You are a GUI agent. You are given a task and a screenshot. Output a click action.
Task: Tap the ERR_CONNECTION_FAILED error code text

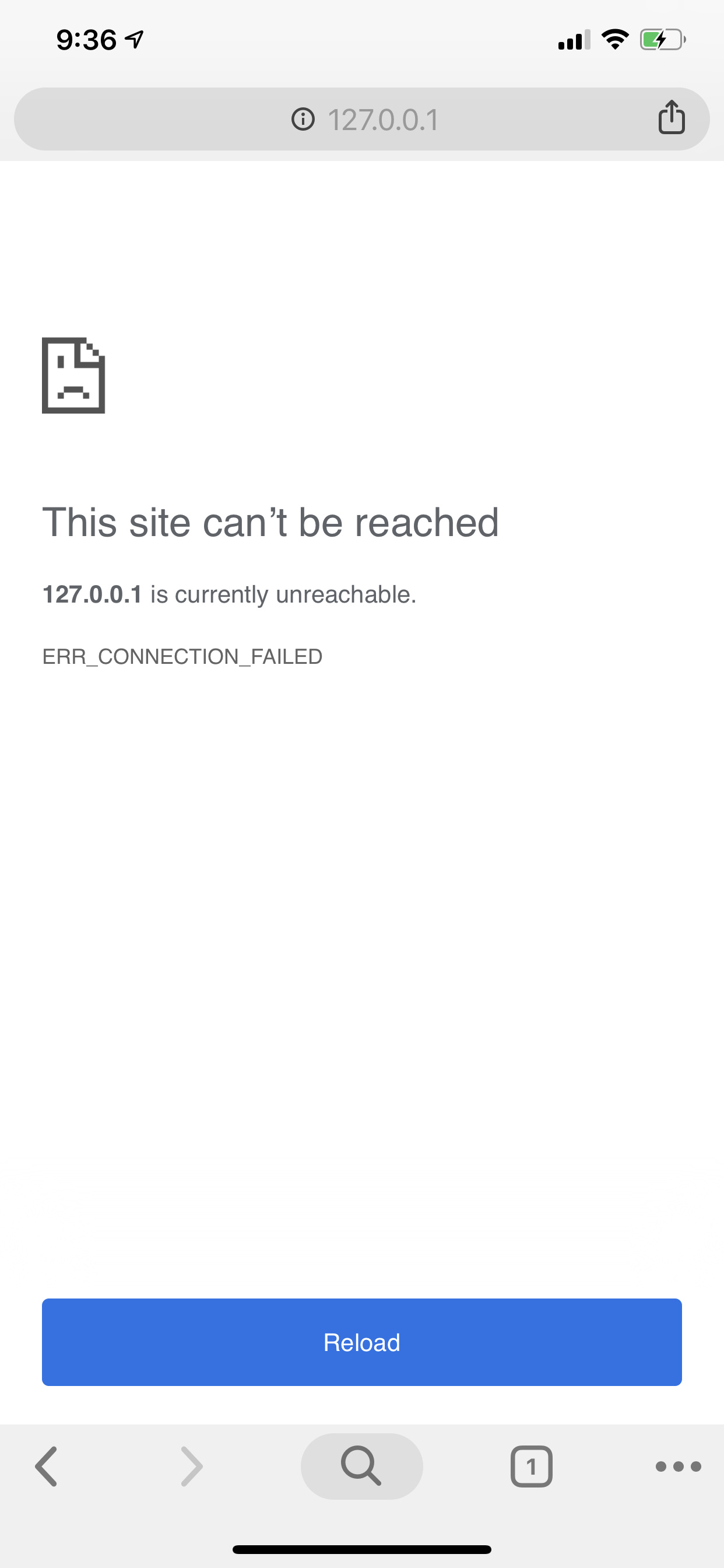pyautogui.click(x=182, y=657)
